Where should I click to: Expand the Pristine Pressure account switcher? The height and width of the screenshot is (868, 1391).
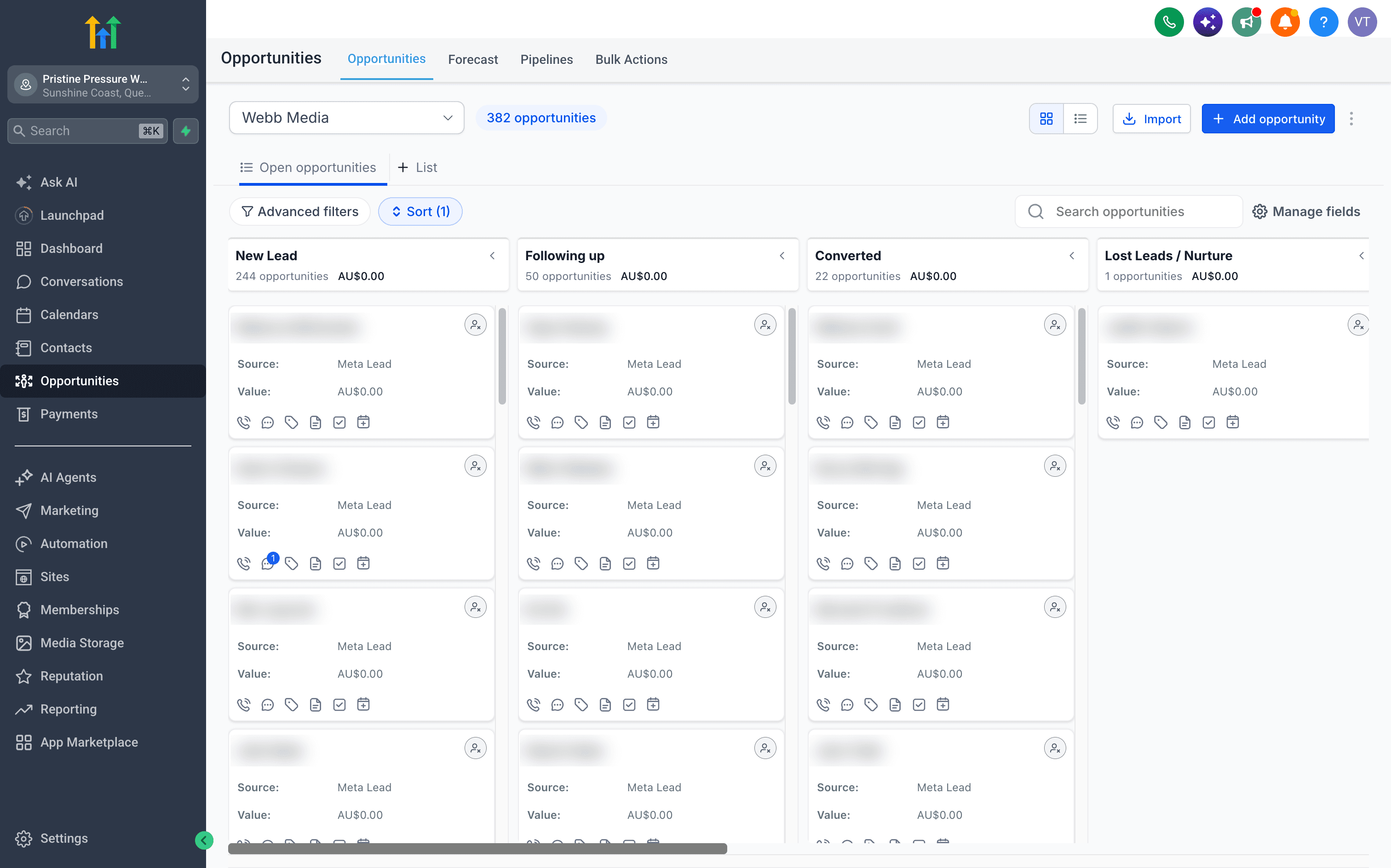(103, 85)
